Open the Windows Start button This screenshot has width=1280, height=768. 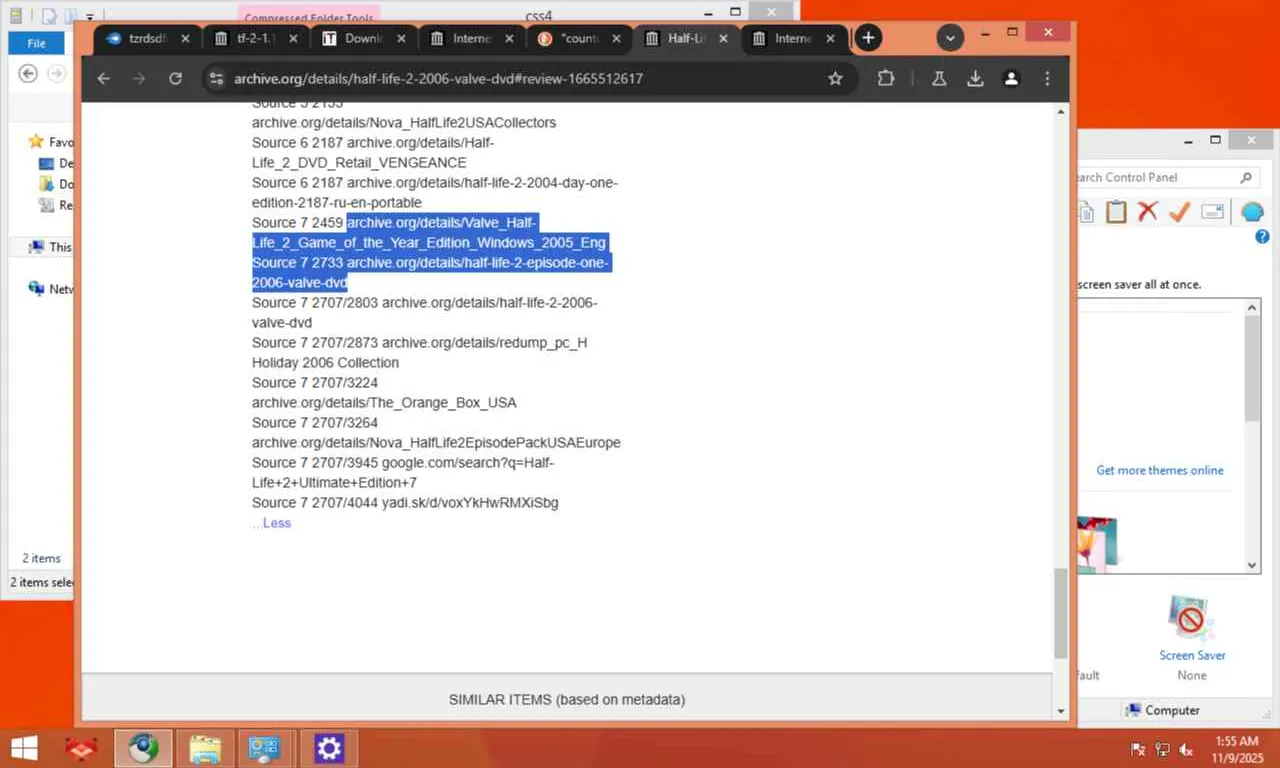click(x=24, y=748)
